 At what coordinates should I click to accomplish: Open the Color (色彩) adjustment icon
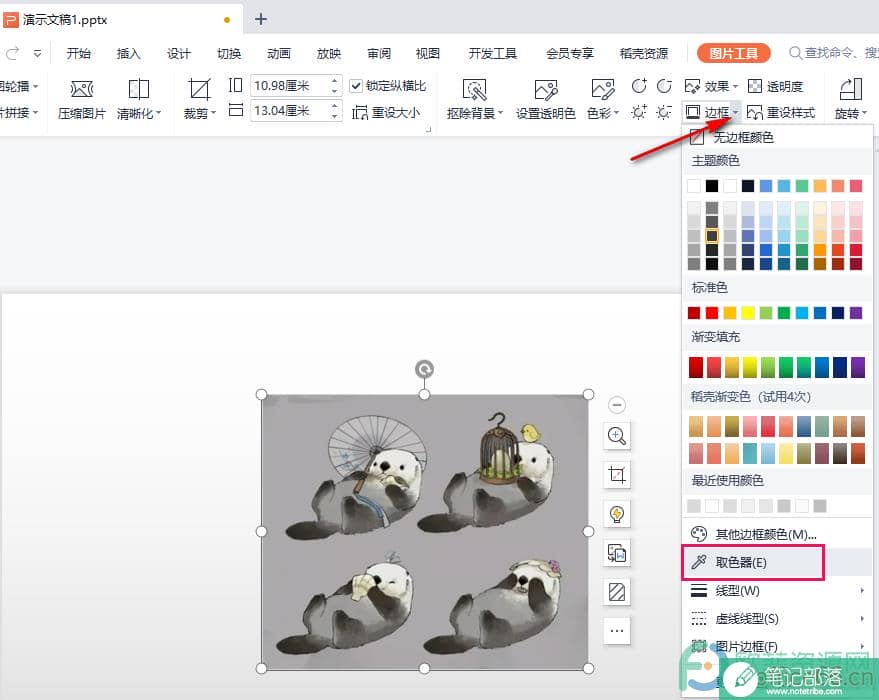coord(603,90)
